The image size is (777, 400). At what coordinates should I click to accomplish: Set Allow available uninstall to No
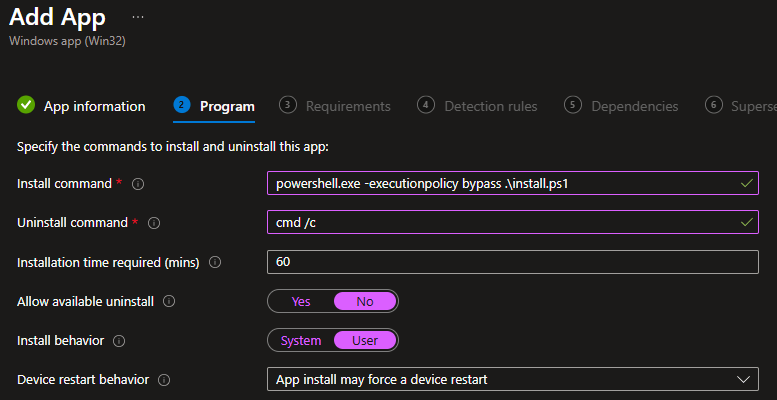pyautogui.click(x=365, y=301)
